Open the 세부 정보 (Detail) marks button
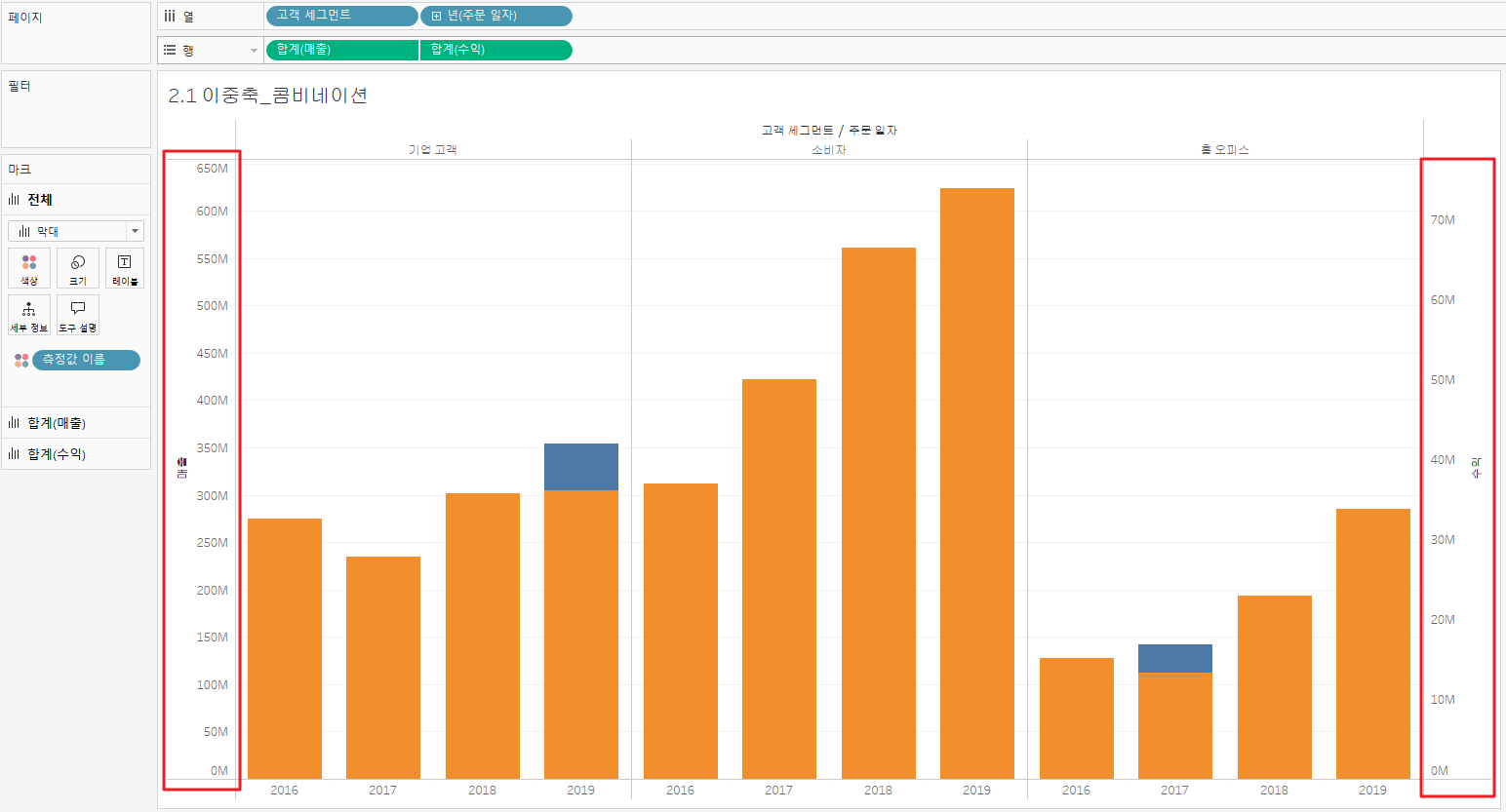The height and width of the screenshot is (812, 1506). (x=29, y=315)
